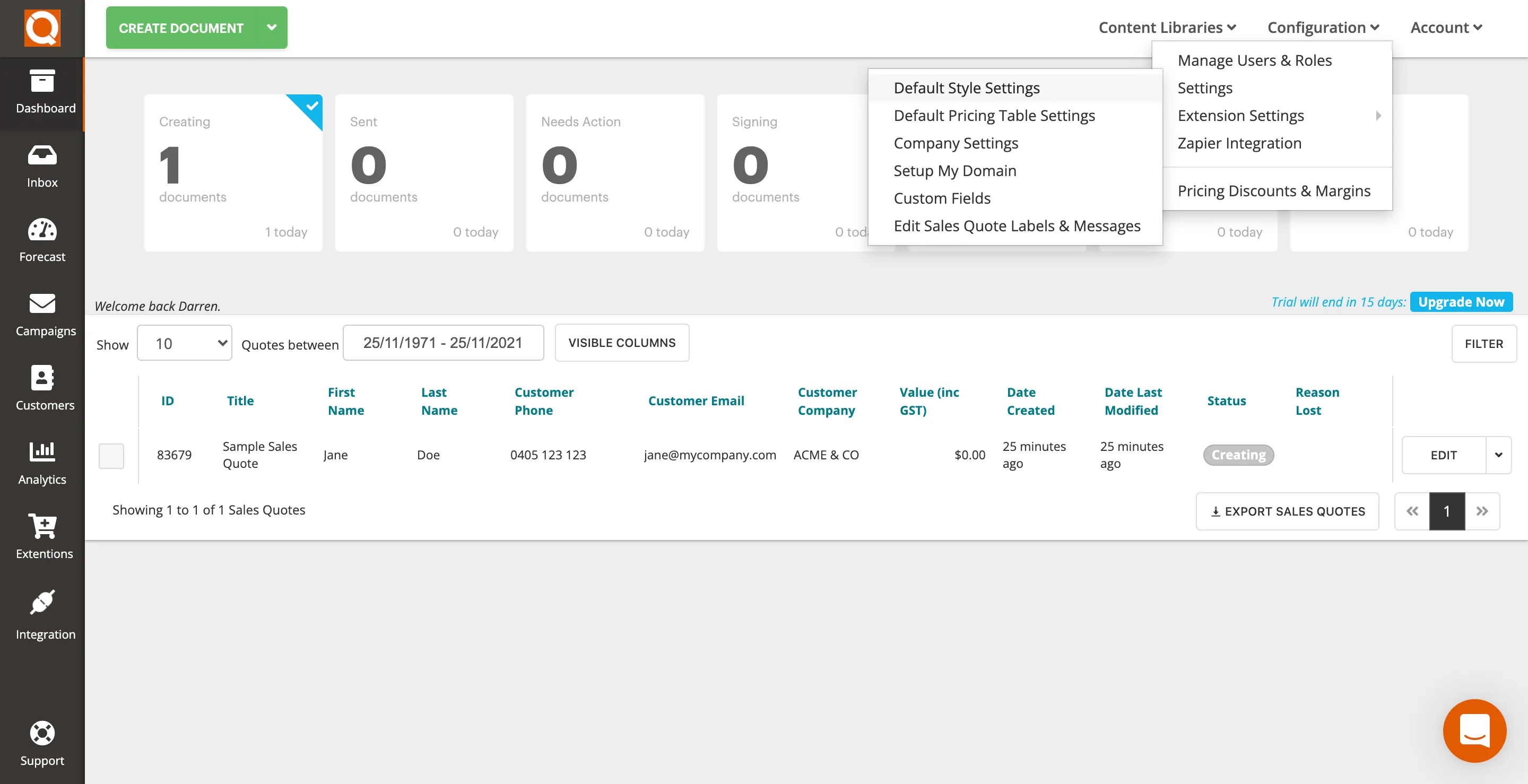Click the Campaigns envelope icon

(x=41, y=304)
